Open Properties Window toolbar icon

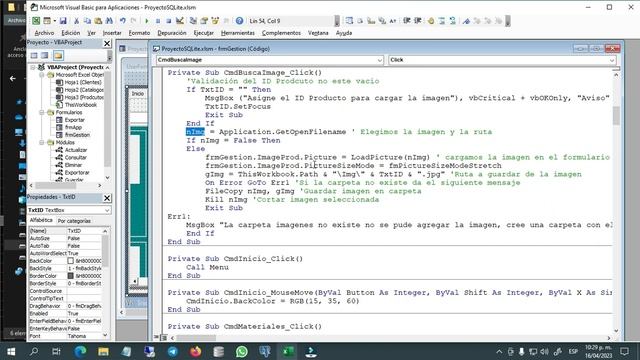tap(204, 21)
